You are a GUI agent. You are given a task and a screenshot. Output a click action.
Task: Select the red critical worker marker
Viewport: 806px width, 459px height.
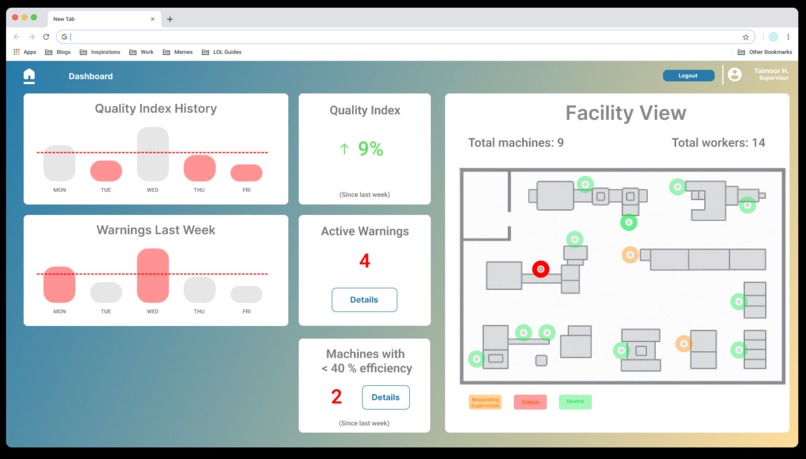coord(540,269)
